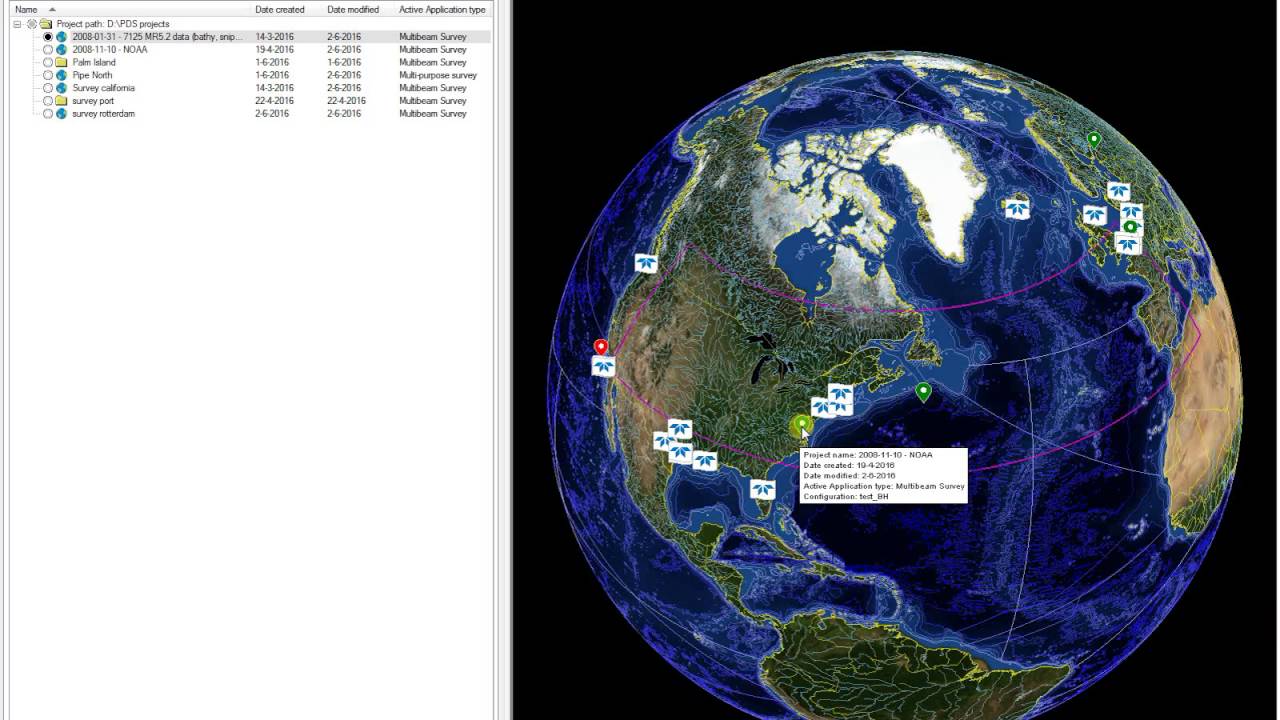Click the Teledyne marker at Florida
This screenshot has width=1280, height=720.
pyautogui.click(x=762, y=489)
